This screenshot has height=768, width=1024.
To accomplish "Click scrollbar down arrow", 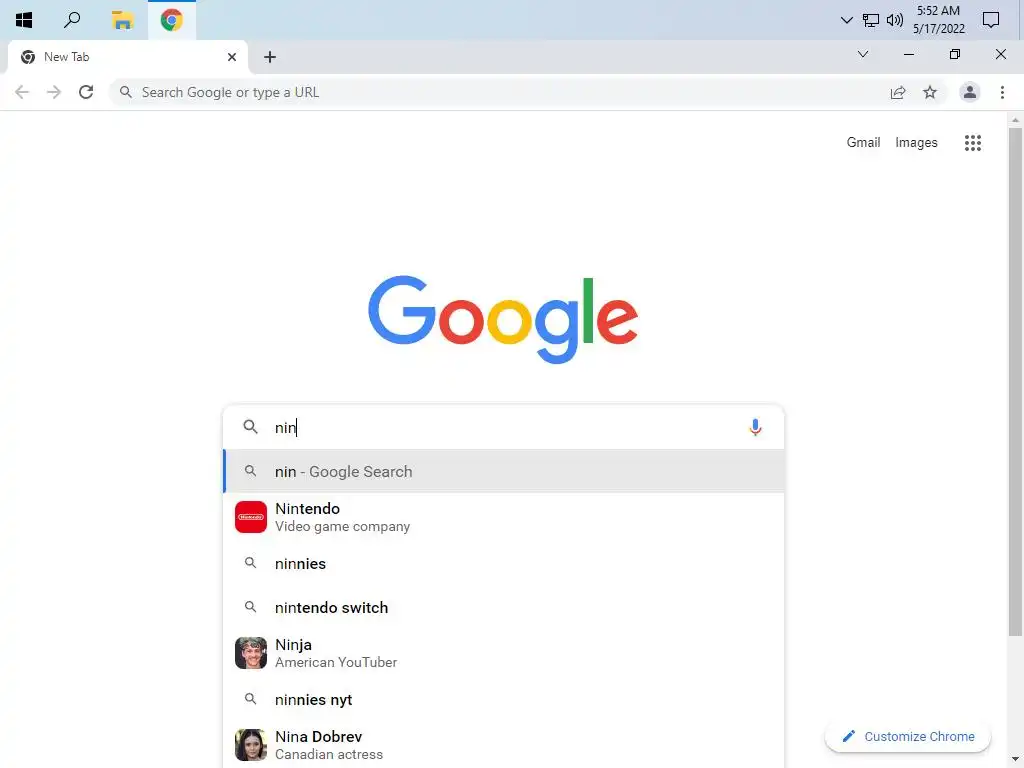I will coord(1015,760).
